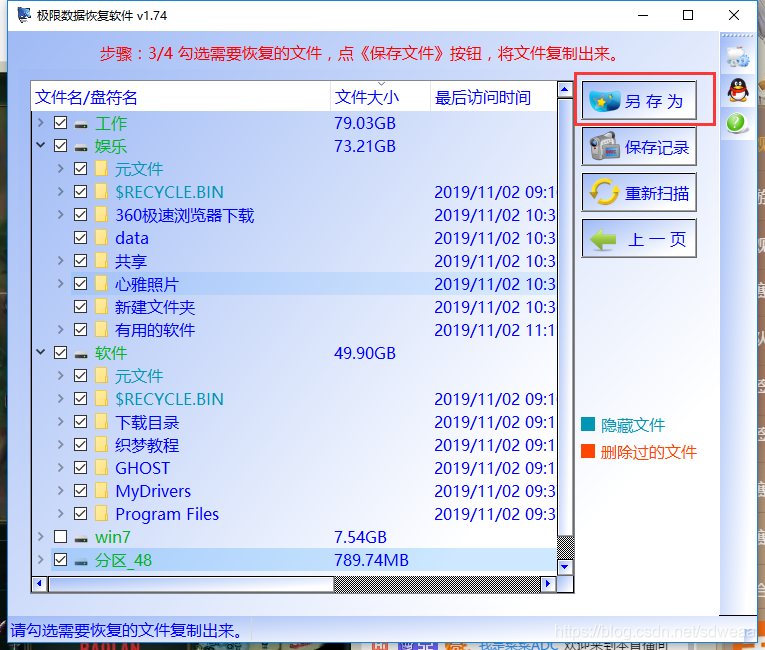Screen dimensions: 765x650
Task: Click the 保存记录 button
Action: 639,146
